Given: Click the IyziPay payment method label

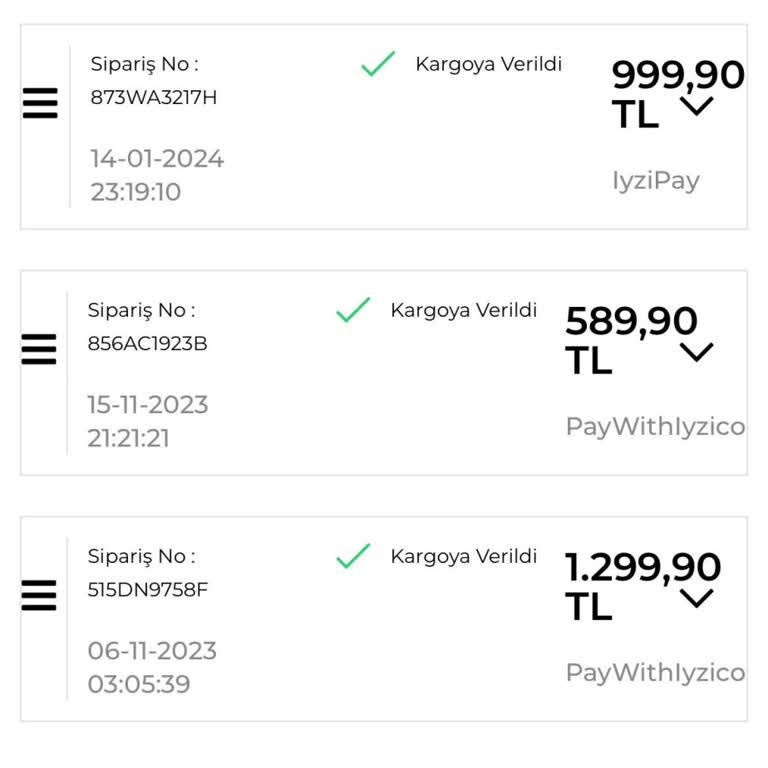Looking at the screenshot, I should coord(656,181).
